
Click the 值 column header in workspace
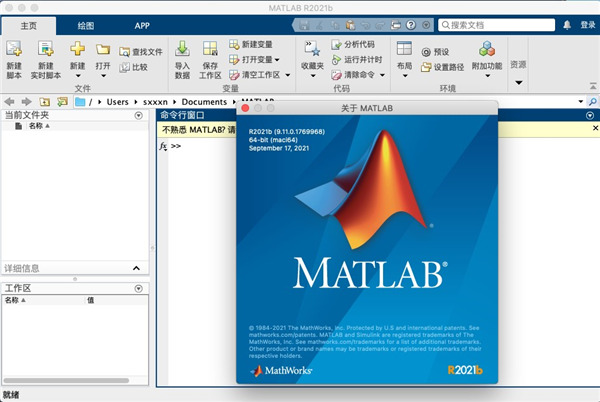point(90,300)
